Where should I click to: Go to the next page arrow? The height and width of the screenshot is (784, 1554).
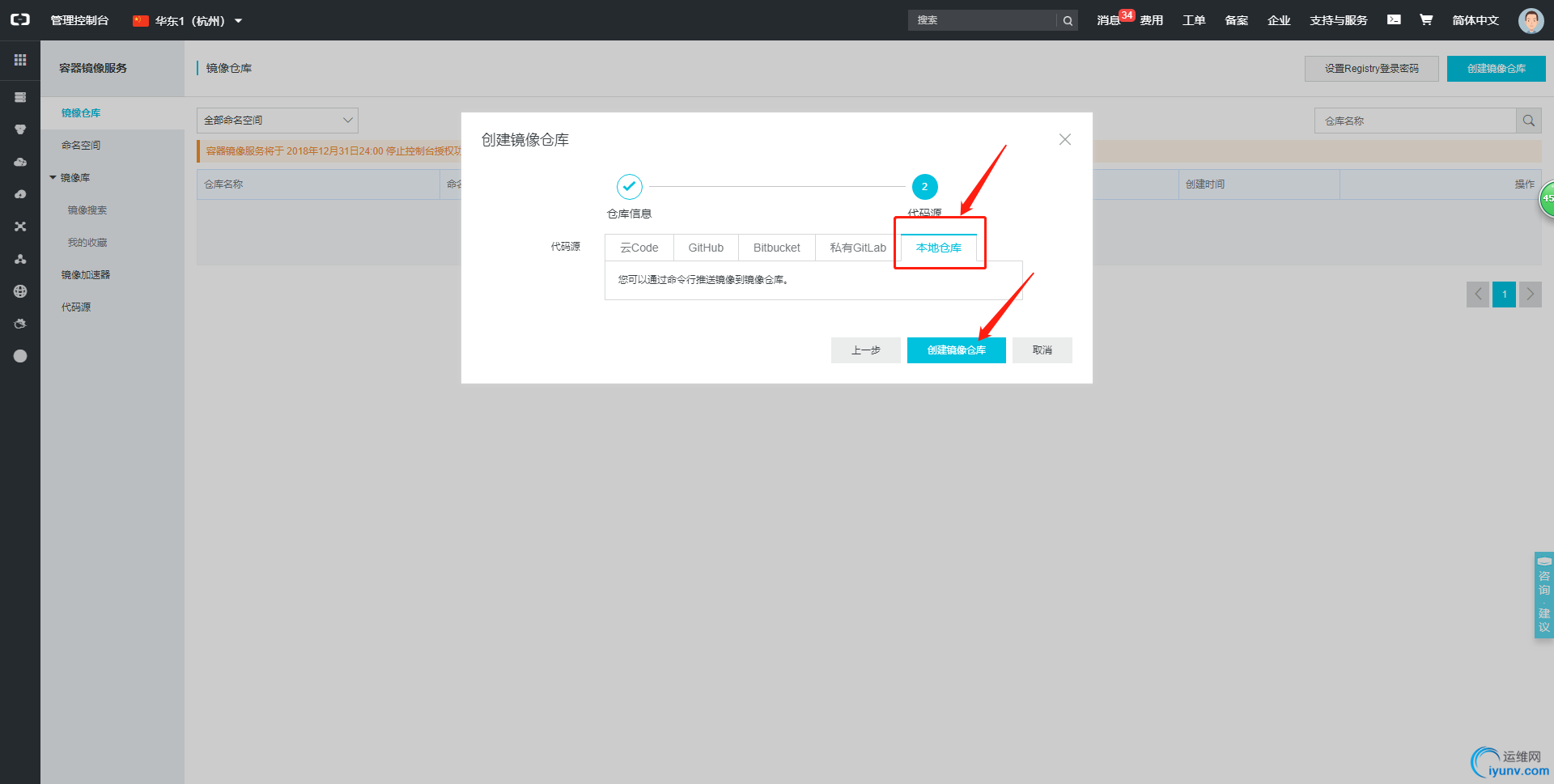tap(1531, 295)
